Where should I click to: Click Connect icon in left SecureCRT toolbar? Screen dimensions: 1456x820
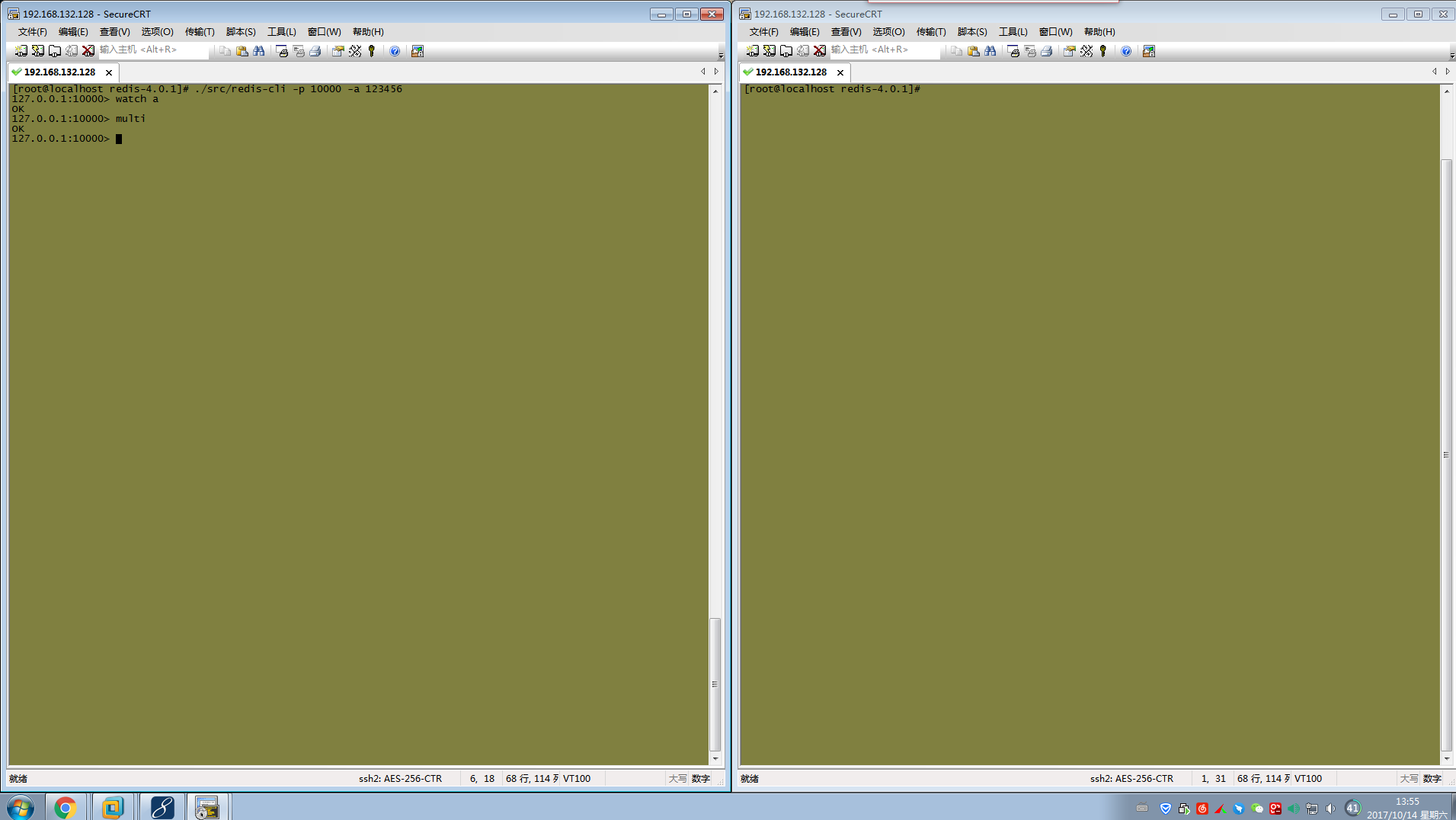coord(21,51)
